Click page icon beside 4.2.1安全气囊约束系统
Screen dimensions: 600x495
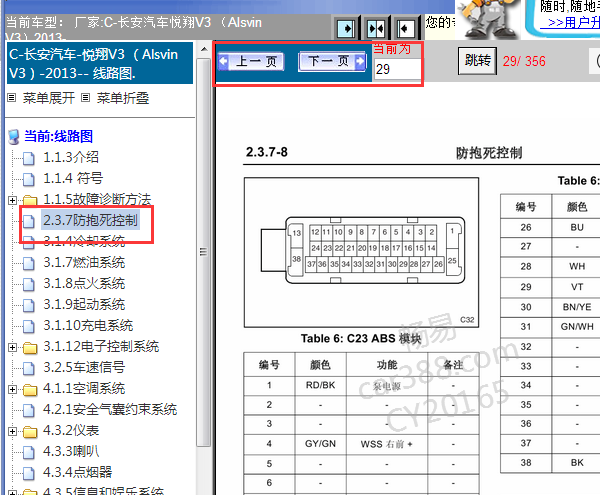29,410
